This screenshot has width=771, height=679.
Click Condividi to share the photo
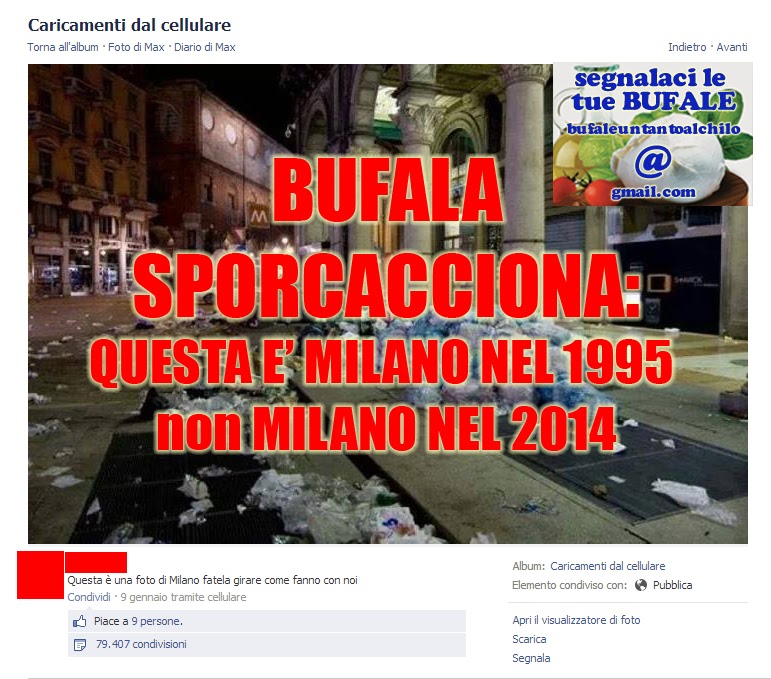[x=89, y=597]
